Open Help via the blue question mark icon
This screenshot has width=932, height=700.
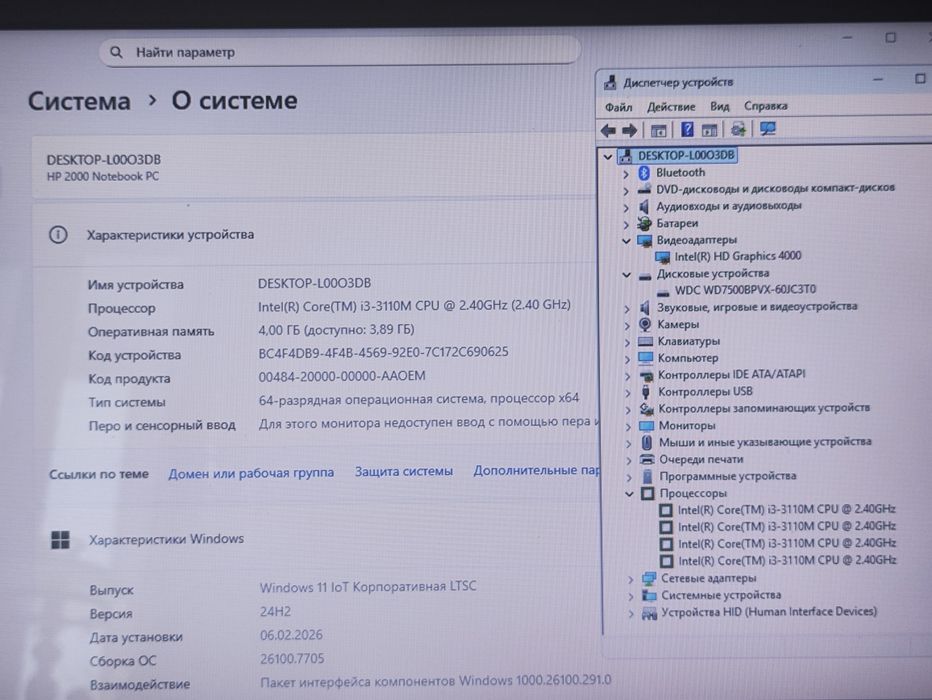click(687, 130)
